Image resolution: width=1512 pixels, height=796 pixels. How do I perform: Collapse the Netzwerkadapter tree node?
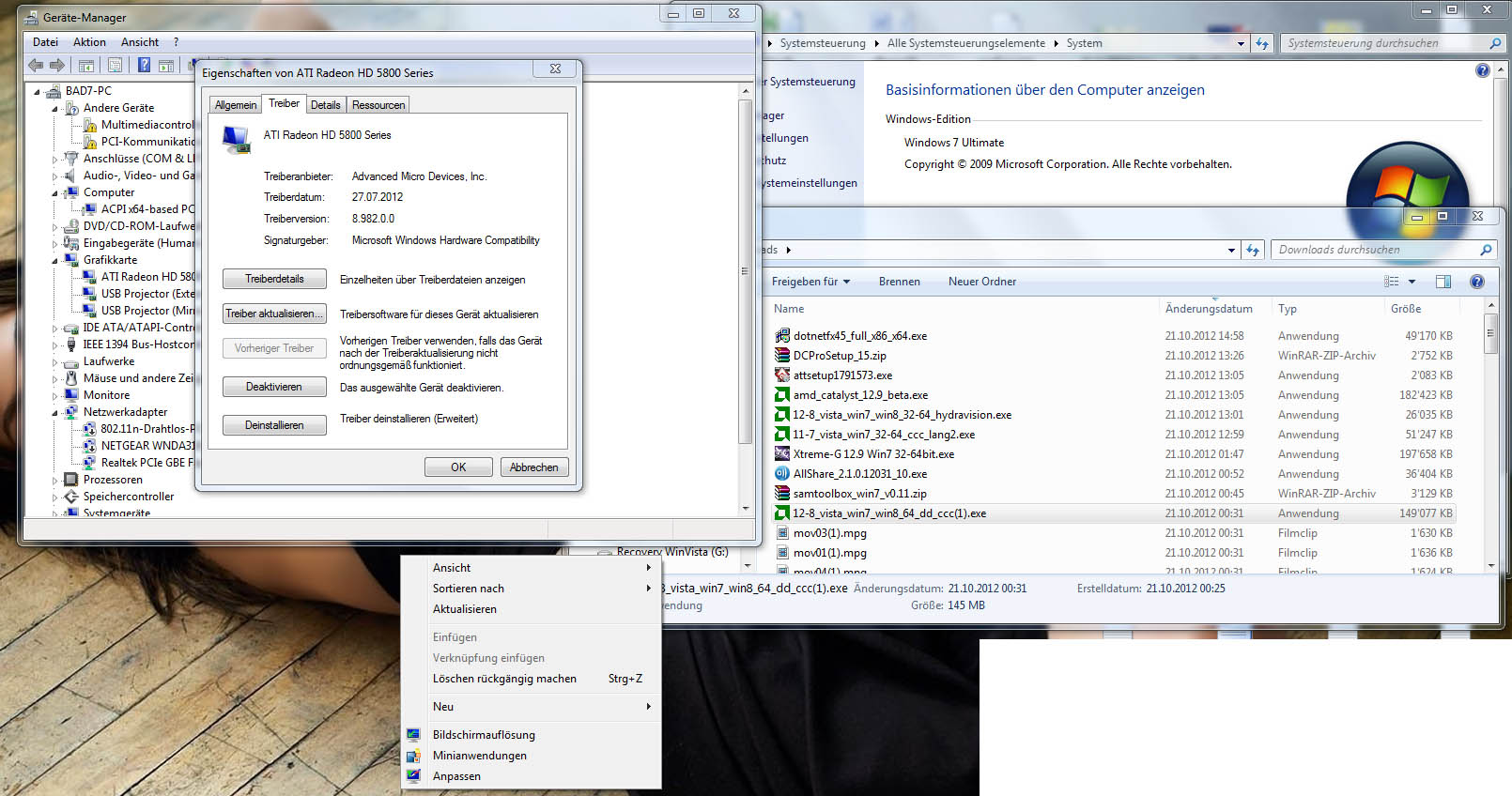(55, 413)
